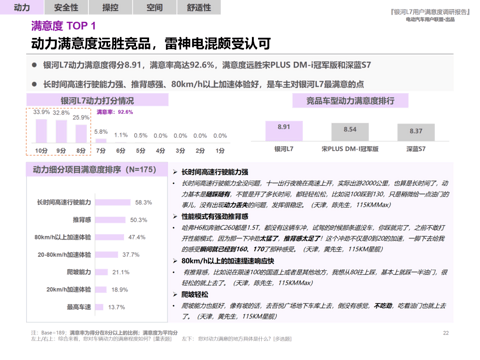Click the 满意度 TOP 1 heading

point(63,26)
